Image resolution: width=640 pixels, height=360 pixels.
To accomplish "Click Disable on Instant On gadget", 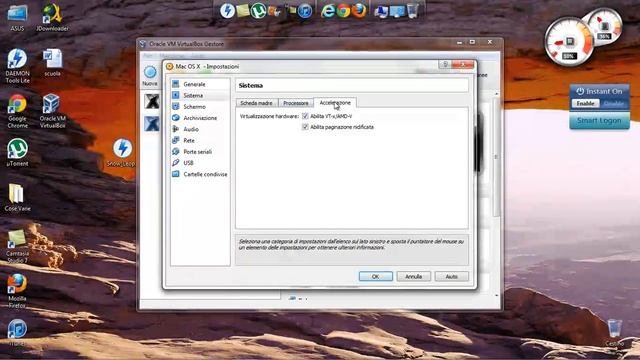I will coord(613,104).
